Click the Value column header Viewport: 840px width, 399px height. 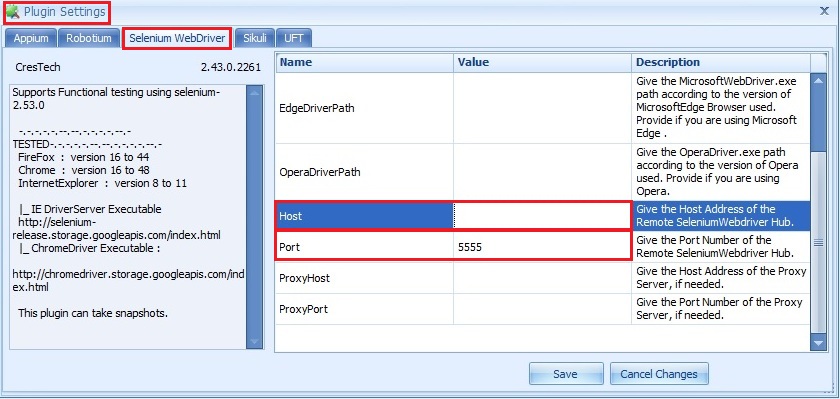(542, 62)
